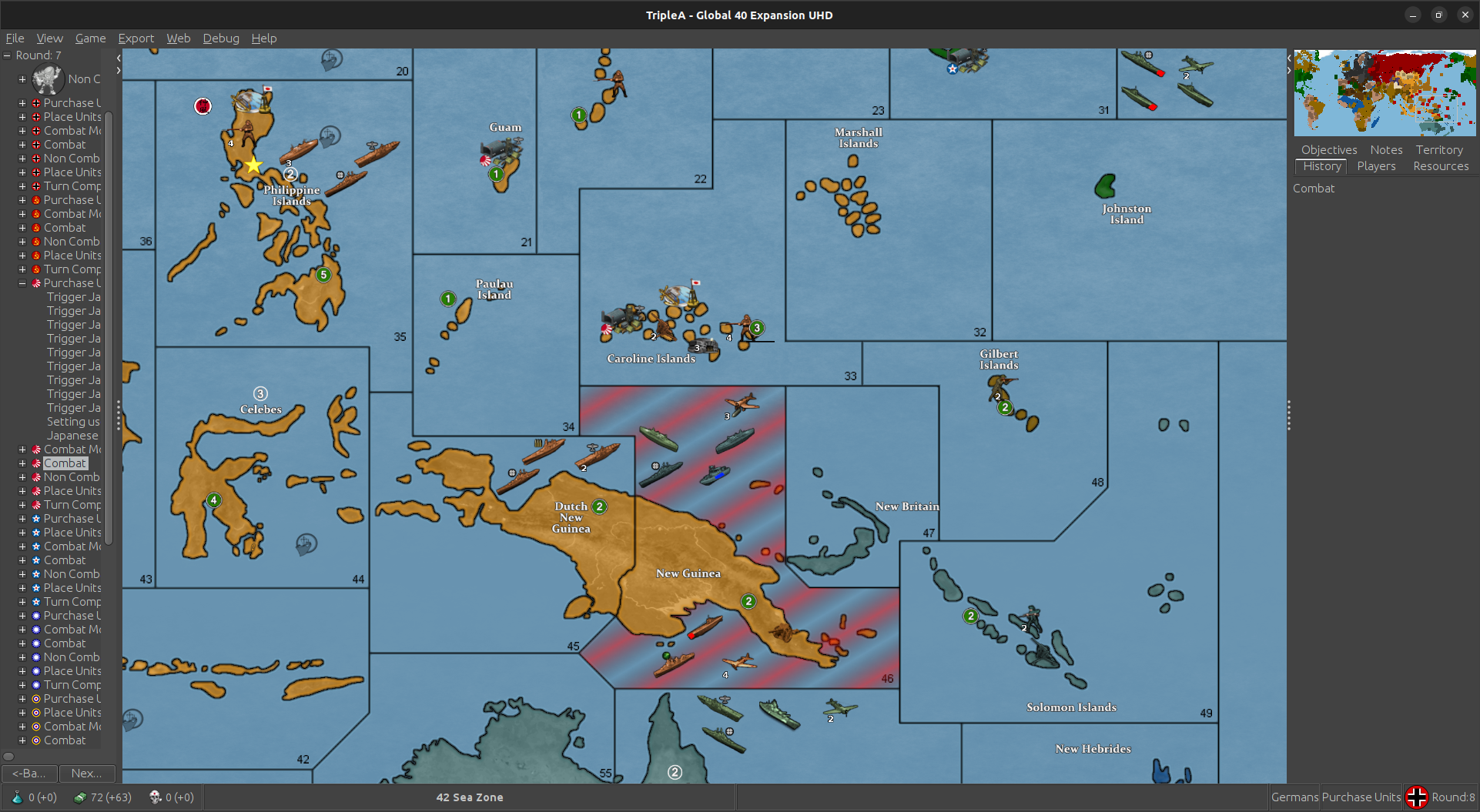This screenshot has width=1480, height=812.
Task: Expand the highlighted Japanese Combat node
Action: click(x=22, y=463)
